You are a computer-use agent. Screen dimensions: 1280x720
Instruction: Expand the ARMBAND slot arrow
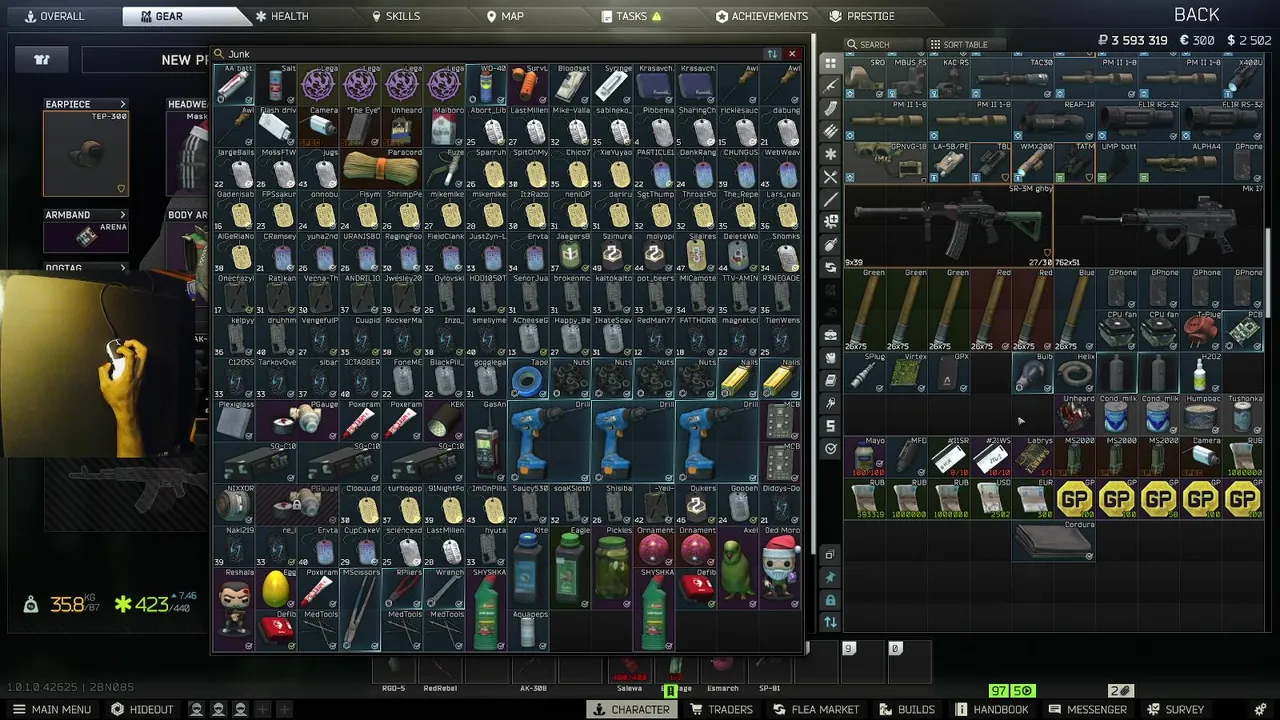(122, 215)
